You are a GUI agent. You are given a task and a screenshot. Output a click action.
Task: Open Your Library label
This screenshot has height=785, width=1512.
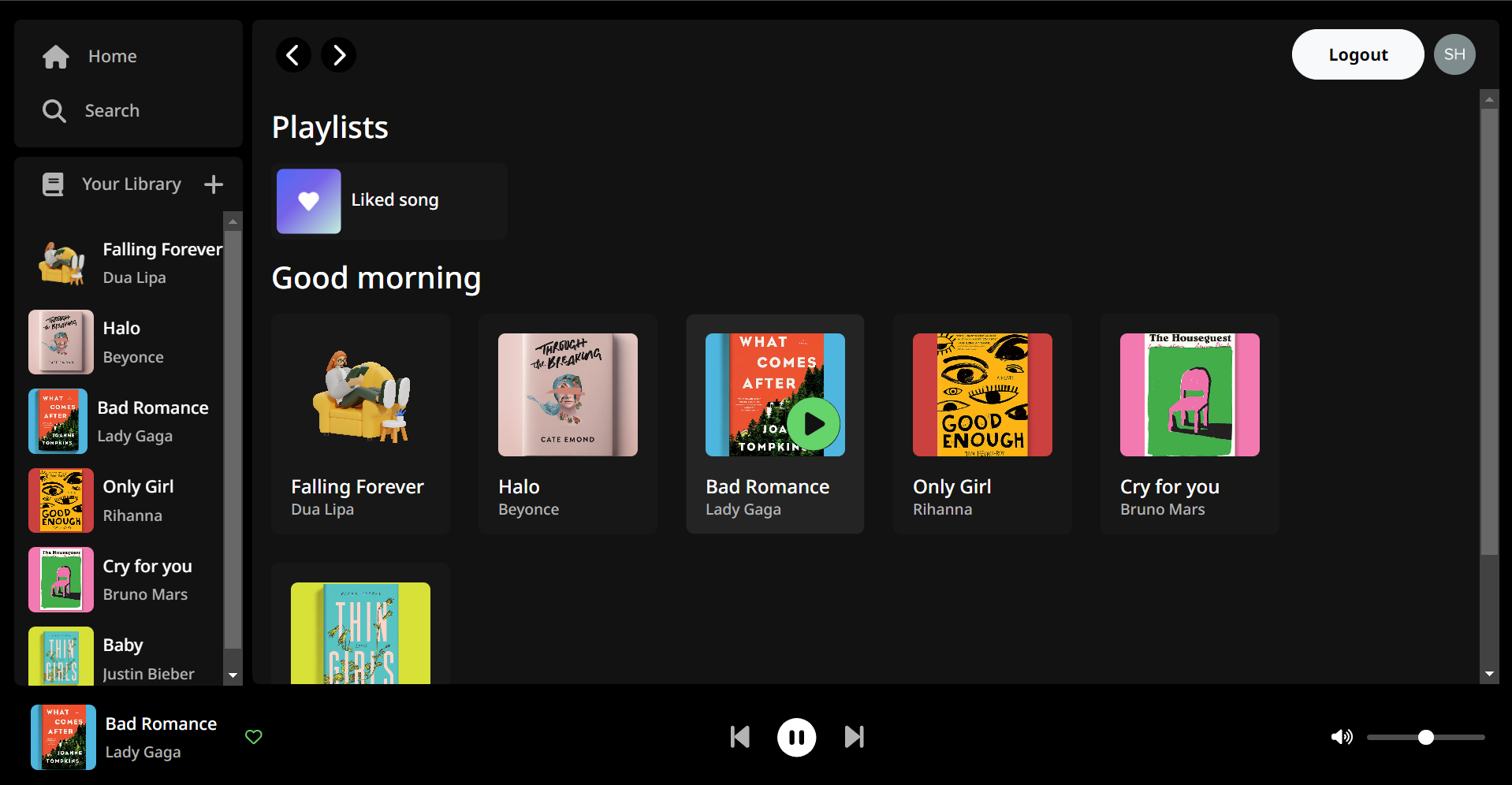132,184
